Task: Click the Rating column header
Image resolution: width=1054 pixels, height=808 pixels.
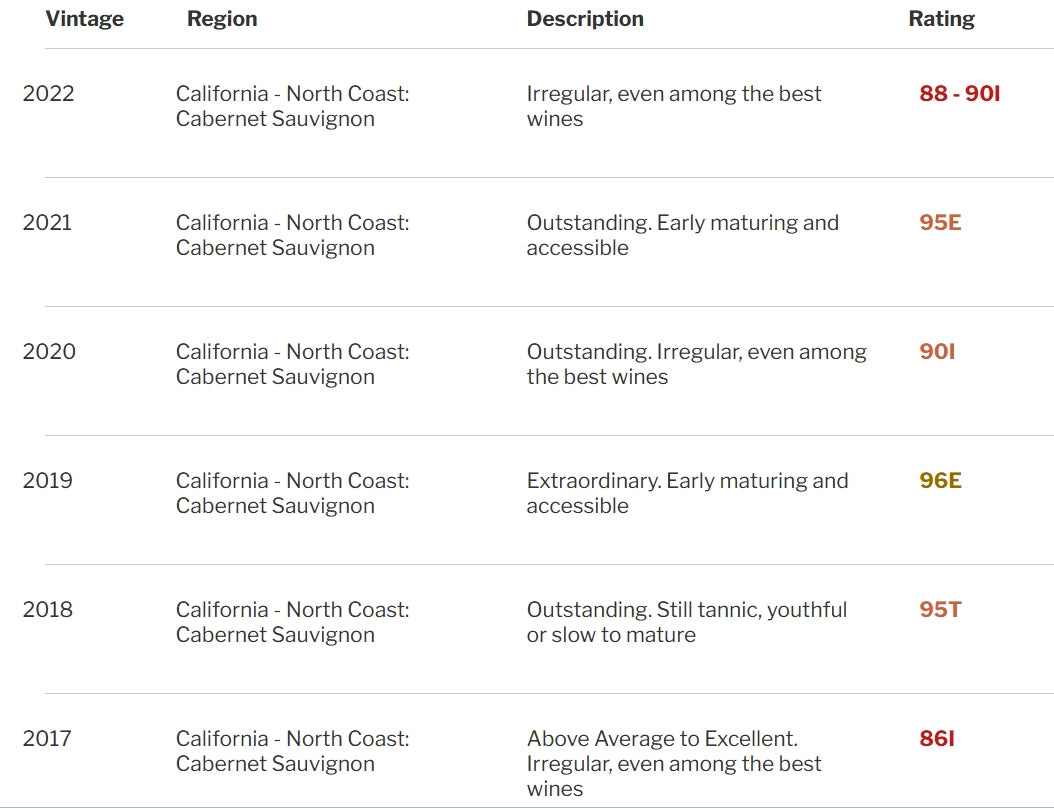Action: click(941, 19)
